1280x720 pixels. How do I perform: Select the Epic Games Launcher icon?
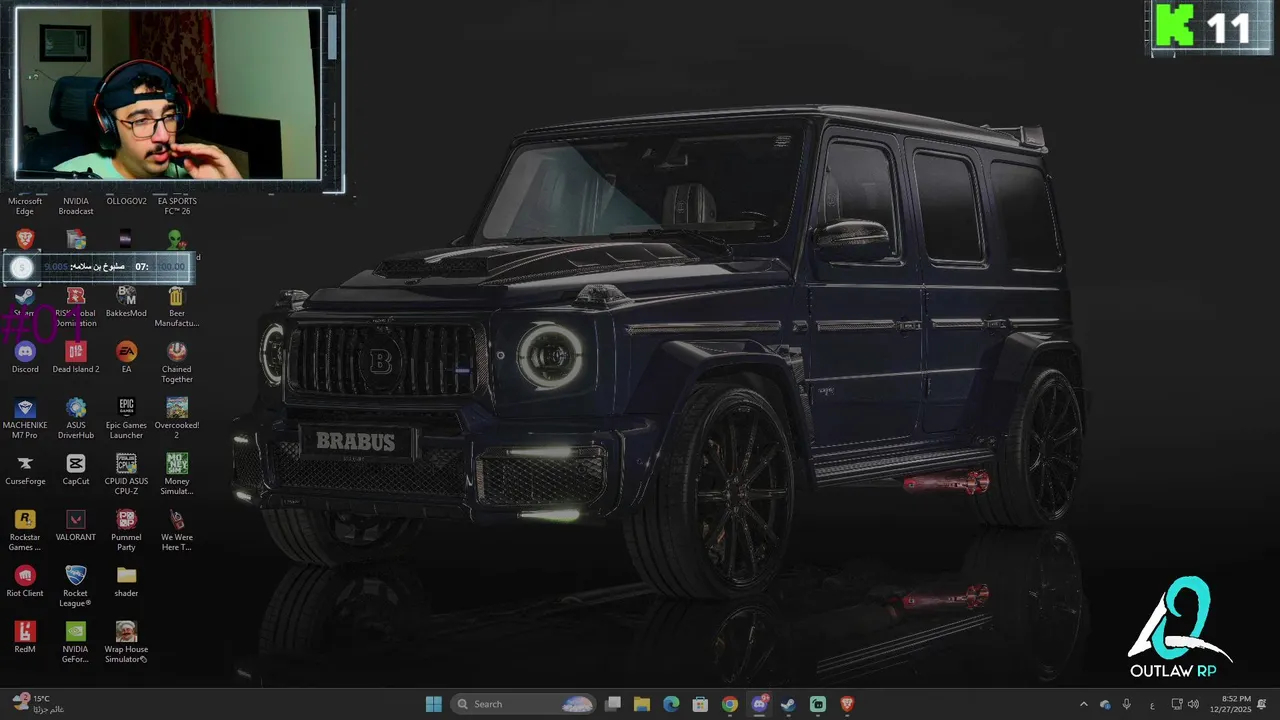click(x=126, y=418)
